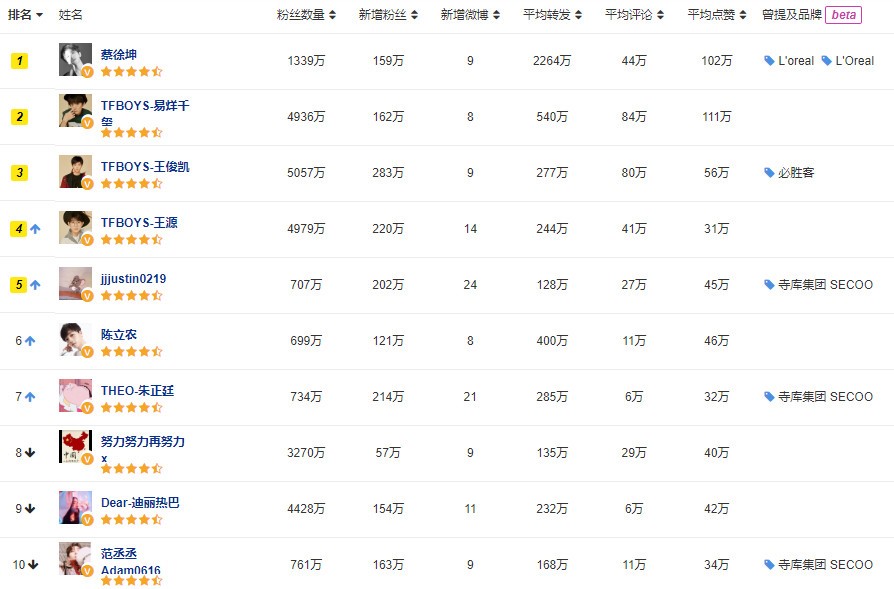Screen dimensions: 894x589
Task: Click the blue up arrow beside rank 4
Action: coord(35,229)
